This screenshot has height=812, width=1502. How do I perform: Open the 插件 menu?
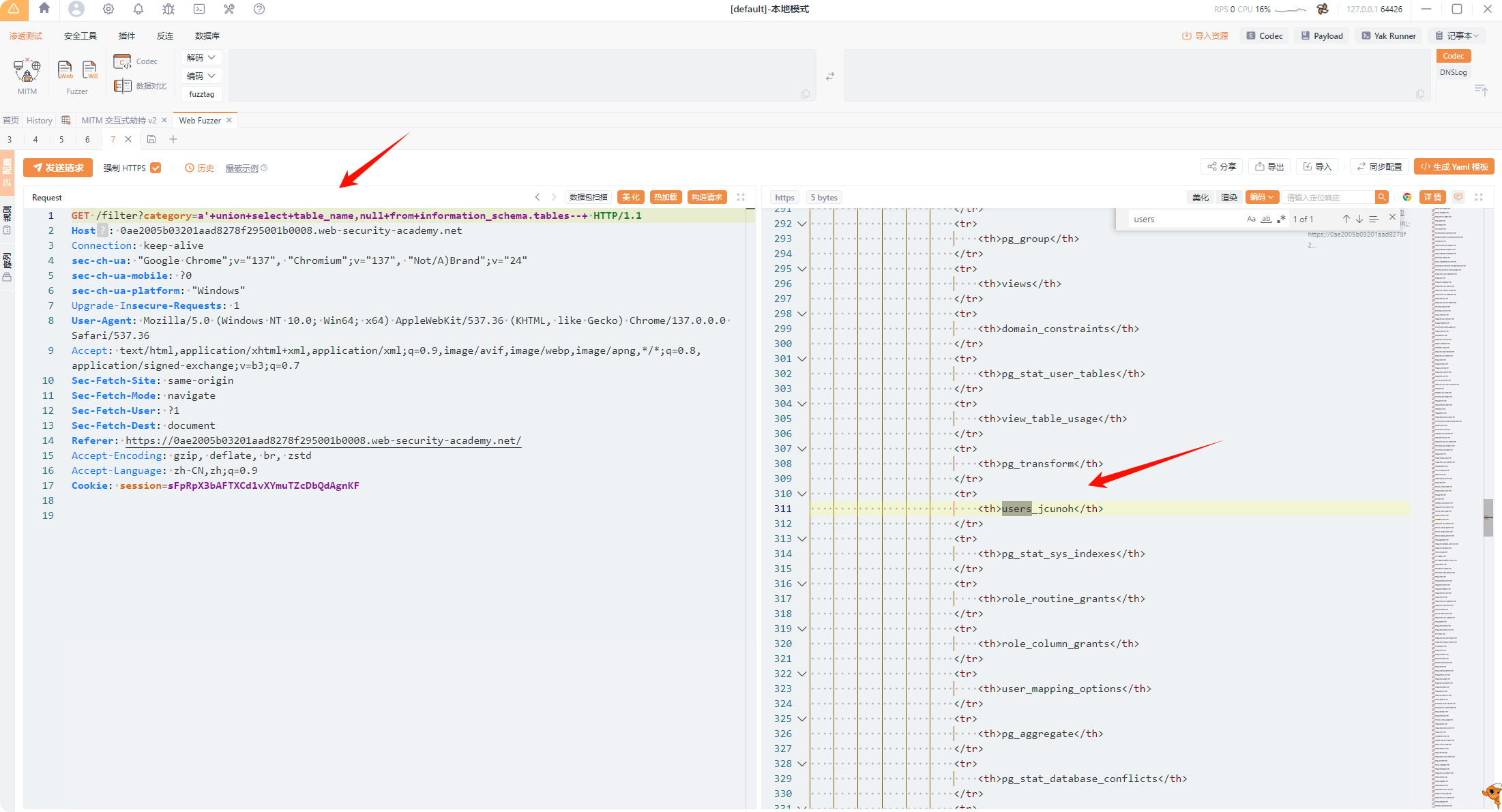(126, 35)
